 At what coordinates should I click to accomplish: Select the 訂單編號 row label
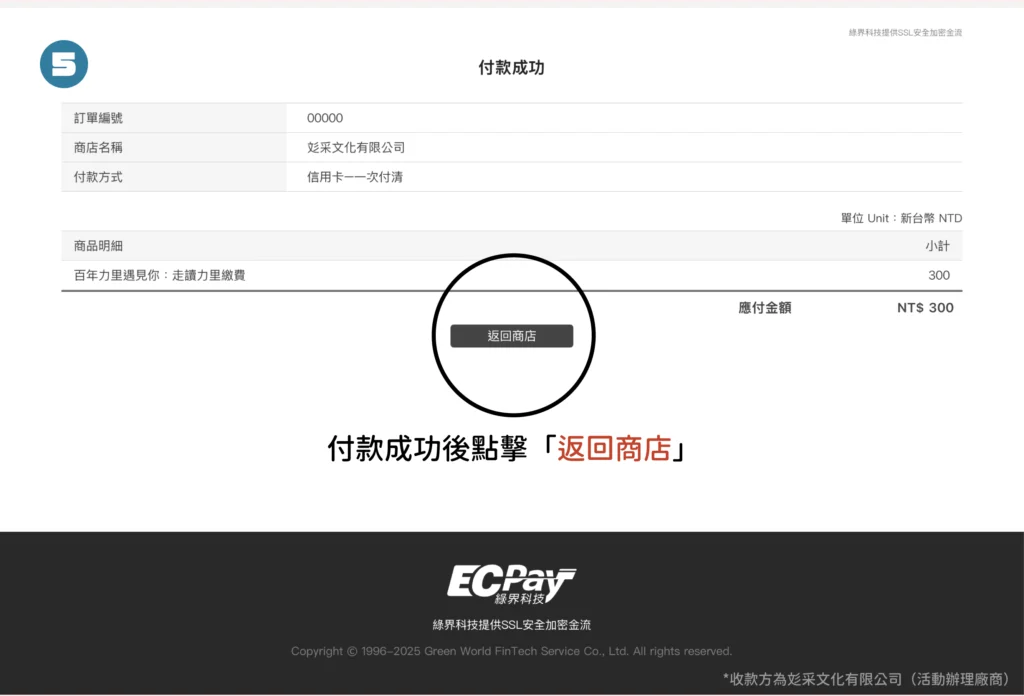tap(98, 118)
